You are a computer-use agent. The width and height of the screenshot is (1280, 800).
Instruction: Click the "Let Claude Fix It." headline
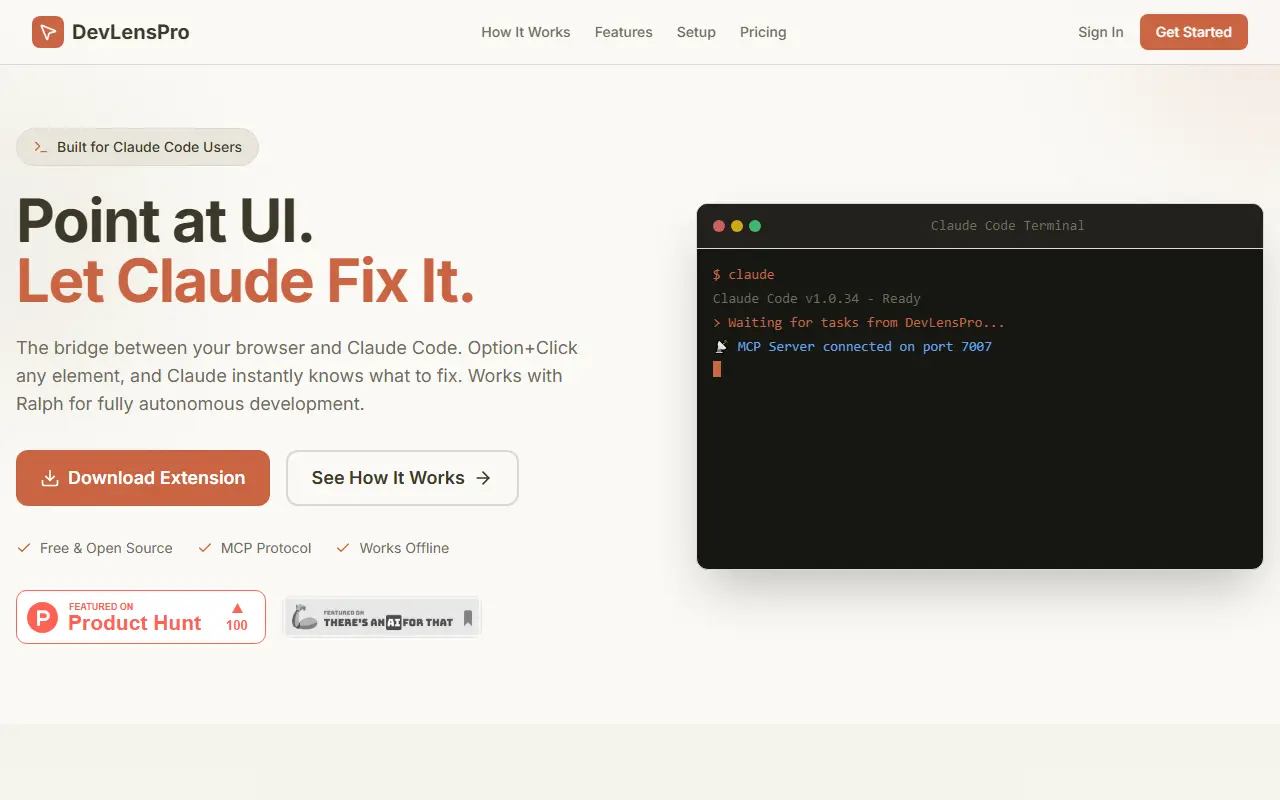coord(246,281)
